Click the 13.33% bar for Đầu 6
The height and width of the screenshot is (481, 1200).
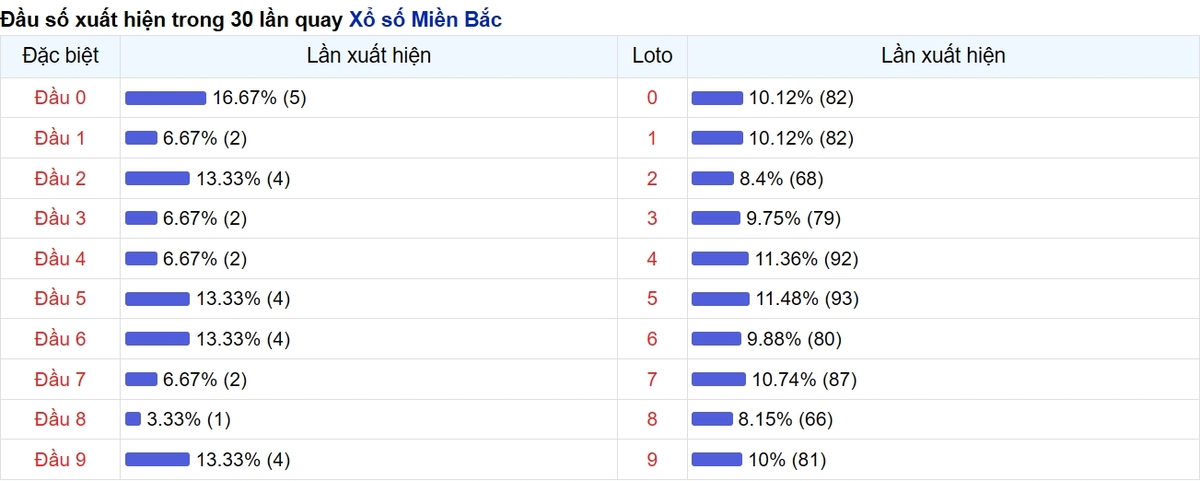tap(157, 338)
